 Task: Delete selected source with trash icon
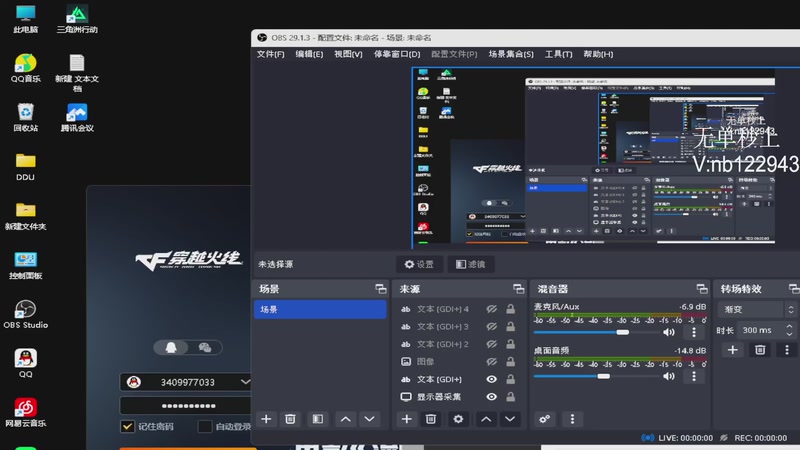(431, 419)
